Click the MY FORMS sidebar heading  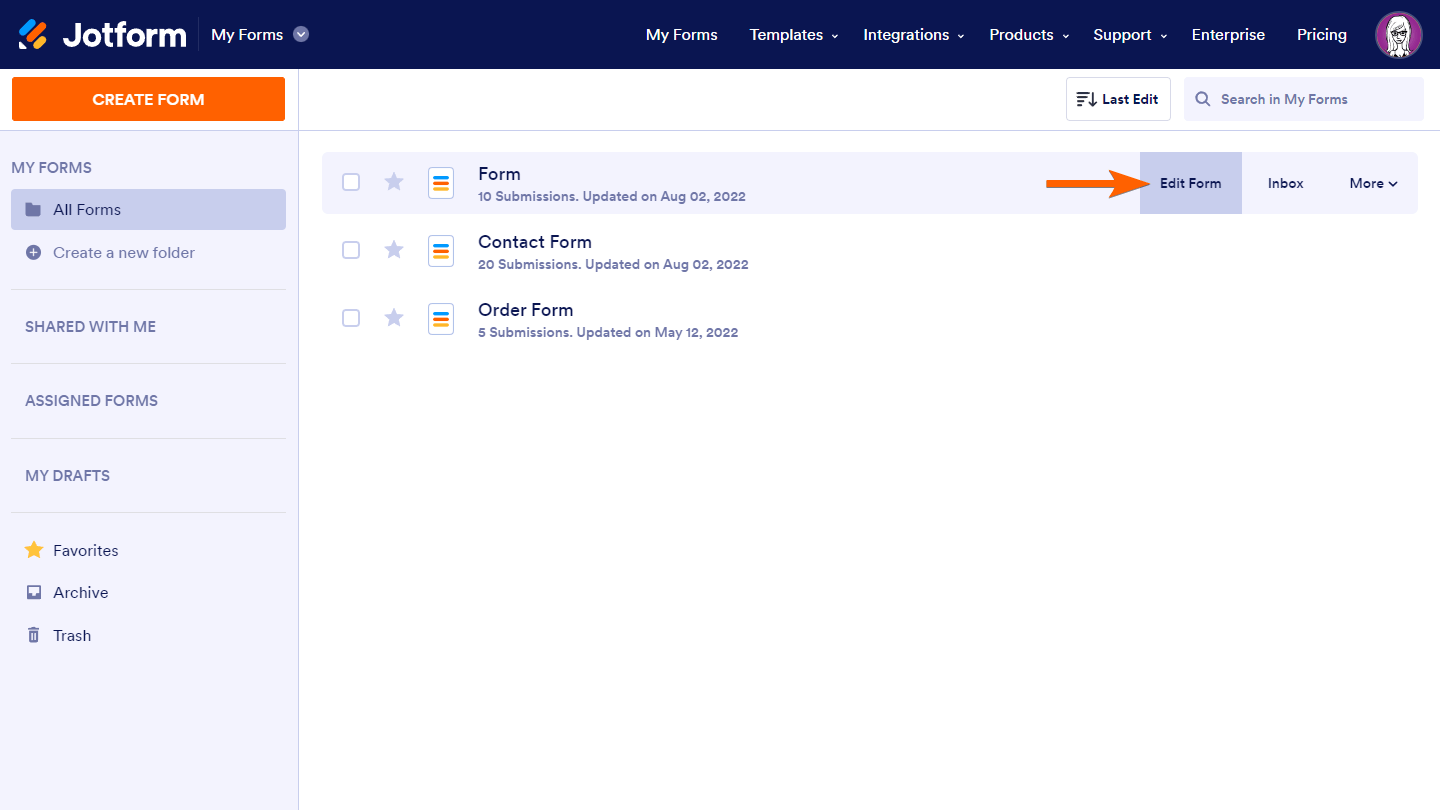tap(52, 168)
